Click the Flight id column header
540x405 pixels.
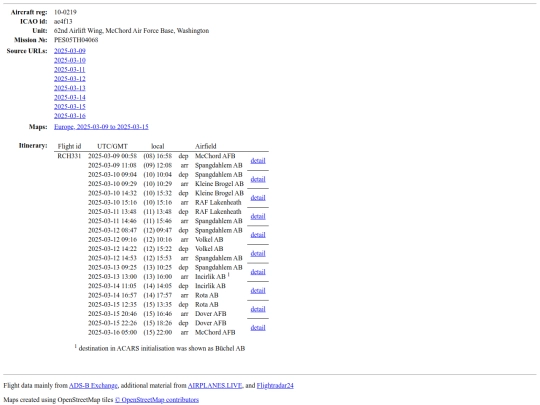[x=69, y=146]
